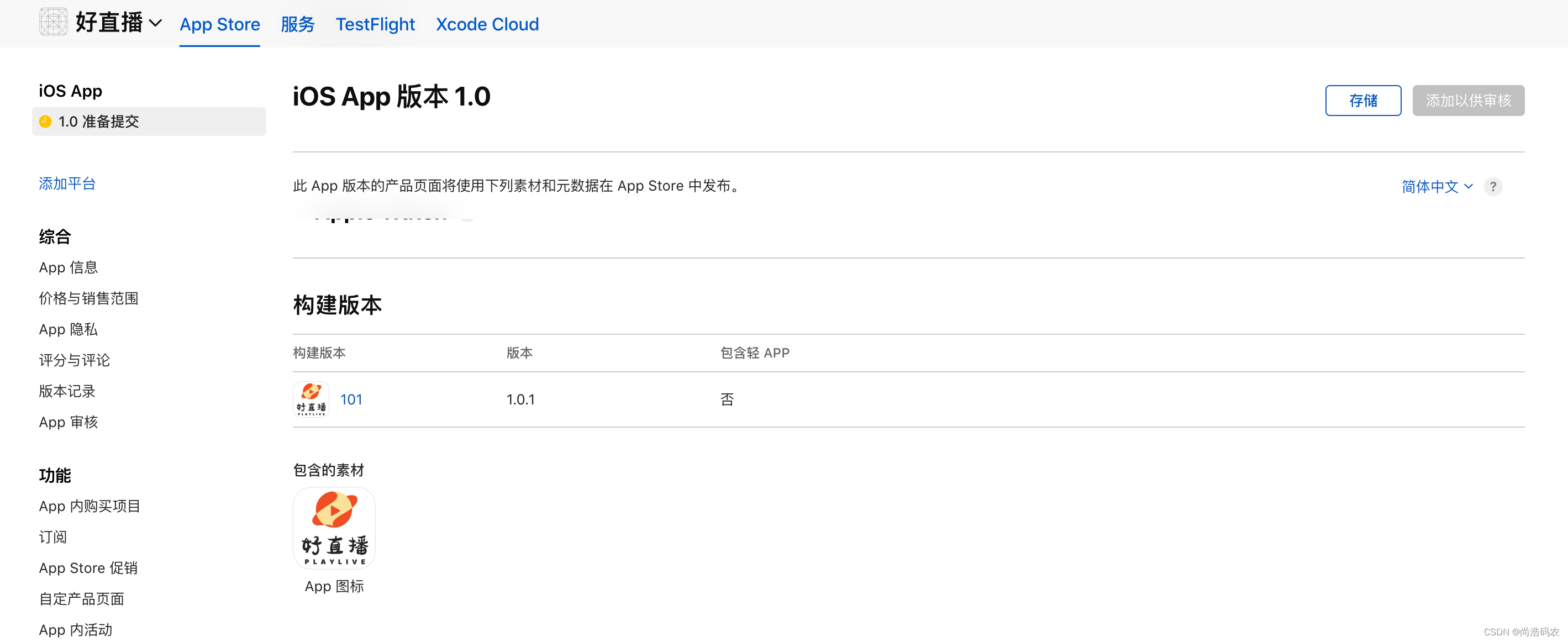Expand the app switcher chevron next to 好直播
This screenshot has height=642, width=1568.
(x=156, y=23)
